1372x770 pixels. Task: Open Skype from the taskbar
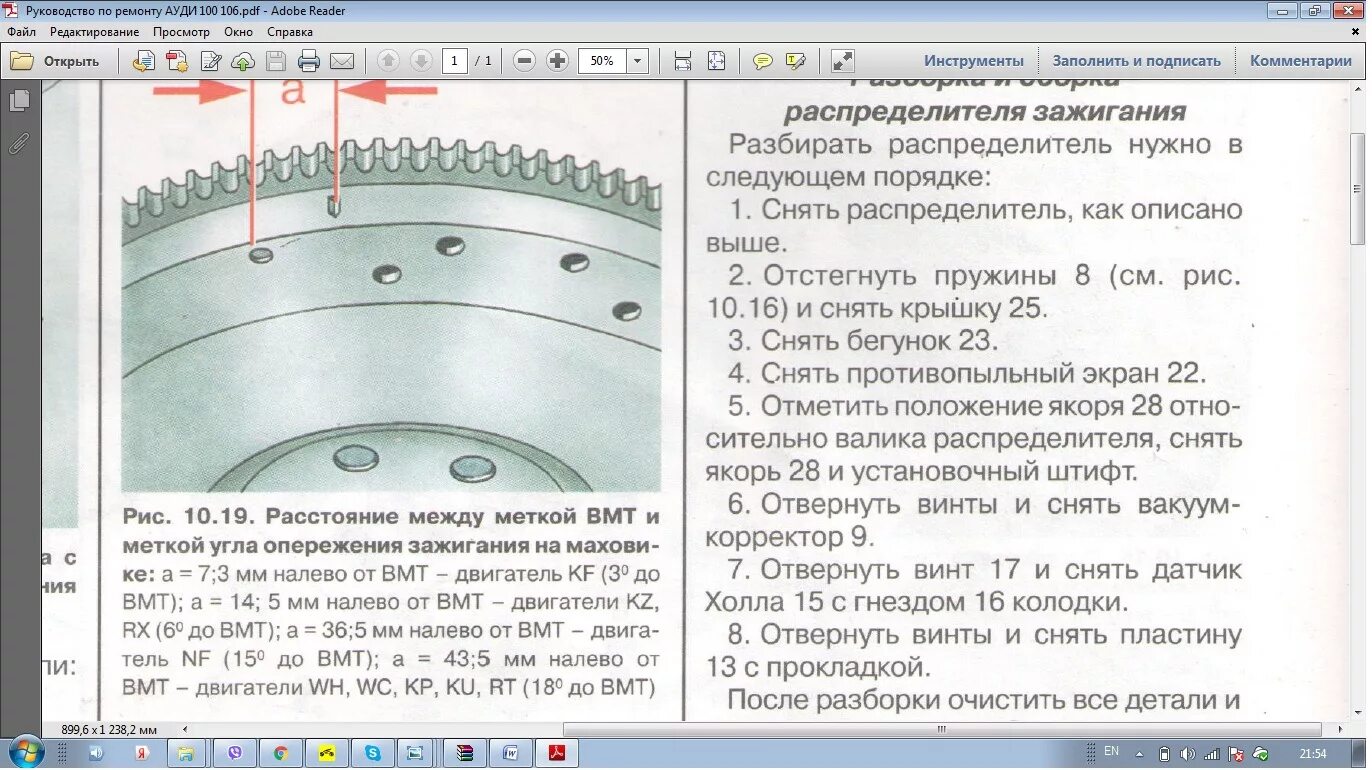coord(373,753)
